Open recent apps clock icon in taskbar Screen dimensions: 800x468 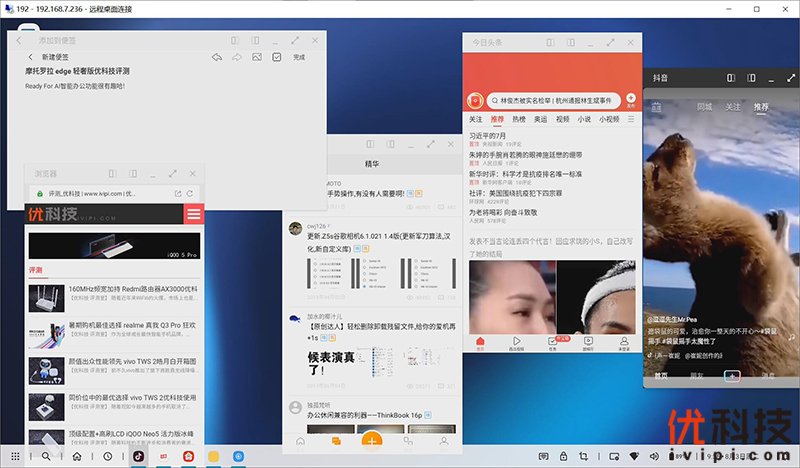(x=108, y=456)
